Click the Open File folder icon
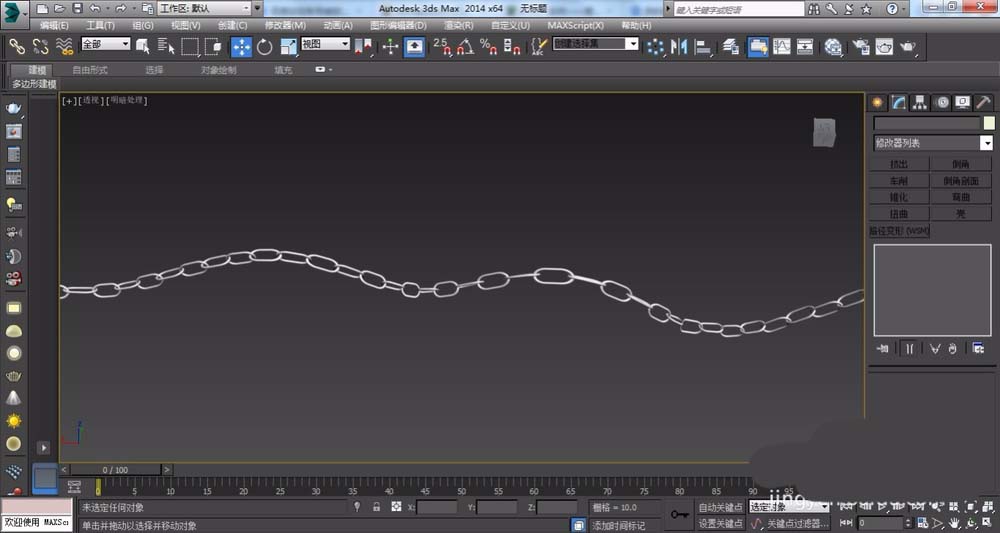Viewport: 1000px width, 533px height. coord(59,9)
